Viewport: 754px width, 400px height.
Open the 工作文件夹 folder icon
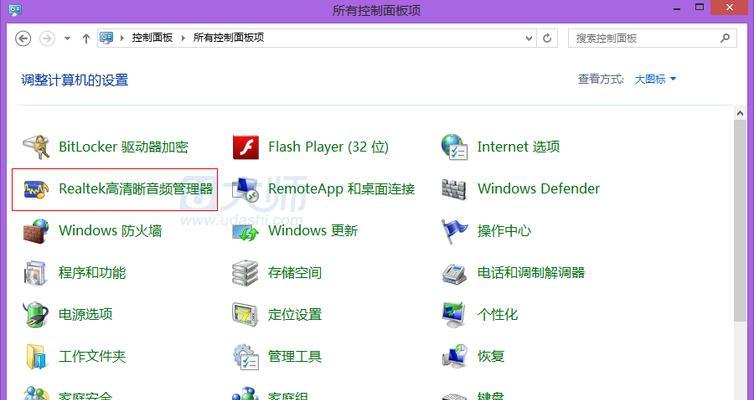(x=36, y=356)
